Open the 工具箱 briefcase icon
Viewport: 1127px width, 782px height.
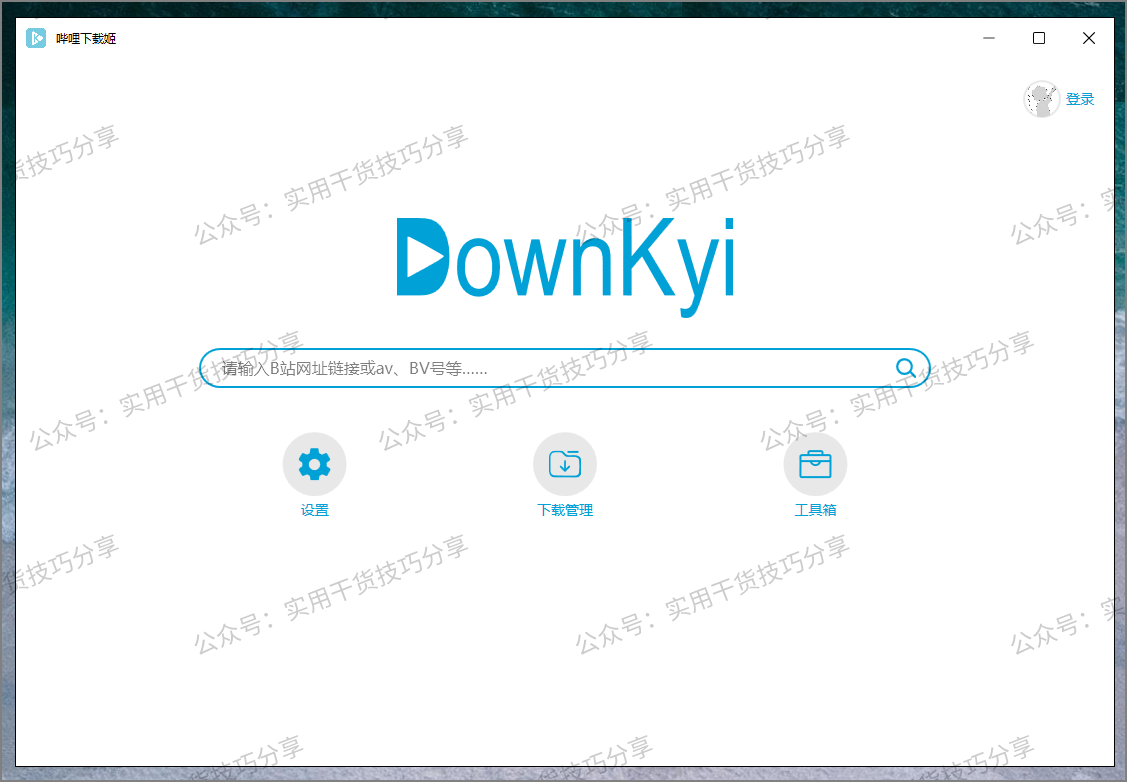[815, 463]
